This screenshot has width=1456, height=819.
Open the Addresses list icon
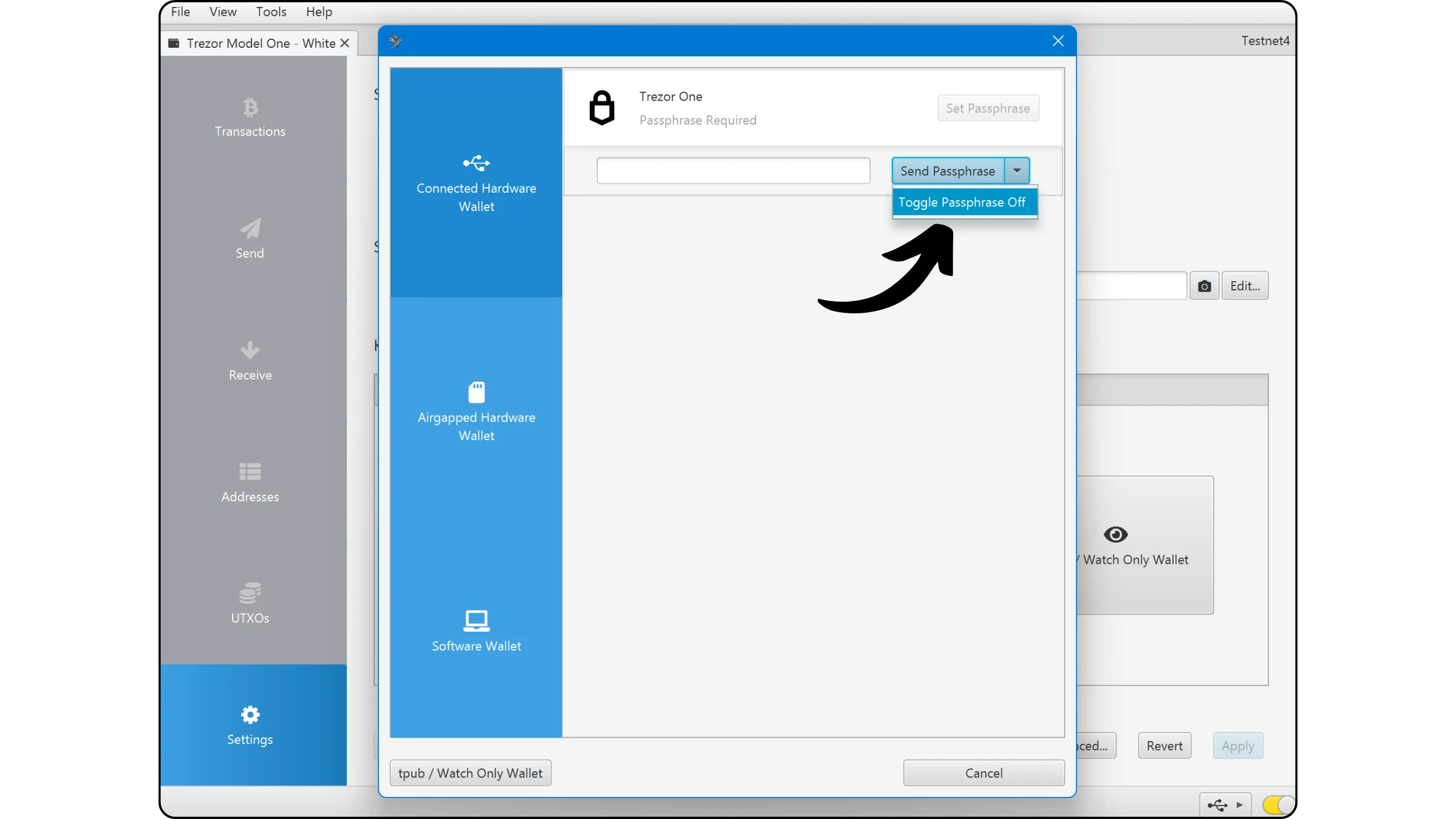coord(250,471)
